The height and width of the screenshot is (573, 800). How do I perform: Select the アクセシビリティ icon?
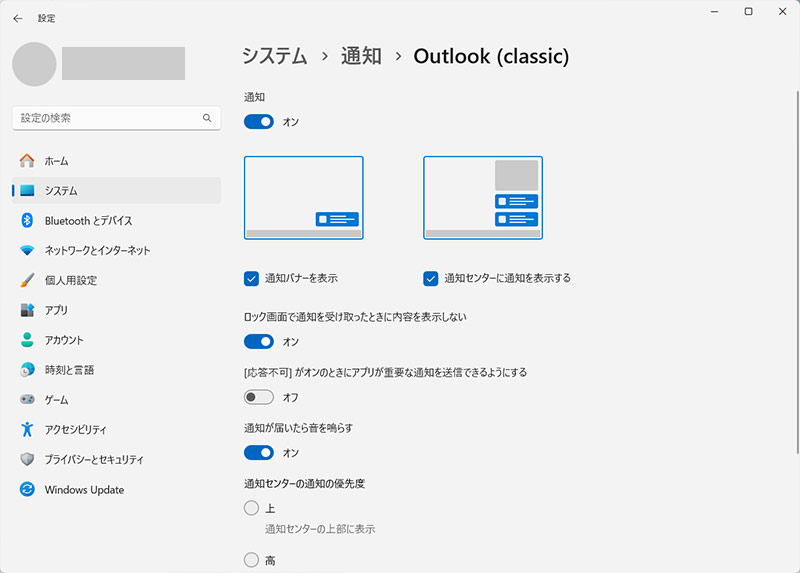click(27, 429)
